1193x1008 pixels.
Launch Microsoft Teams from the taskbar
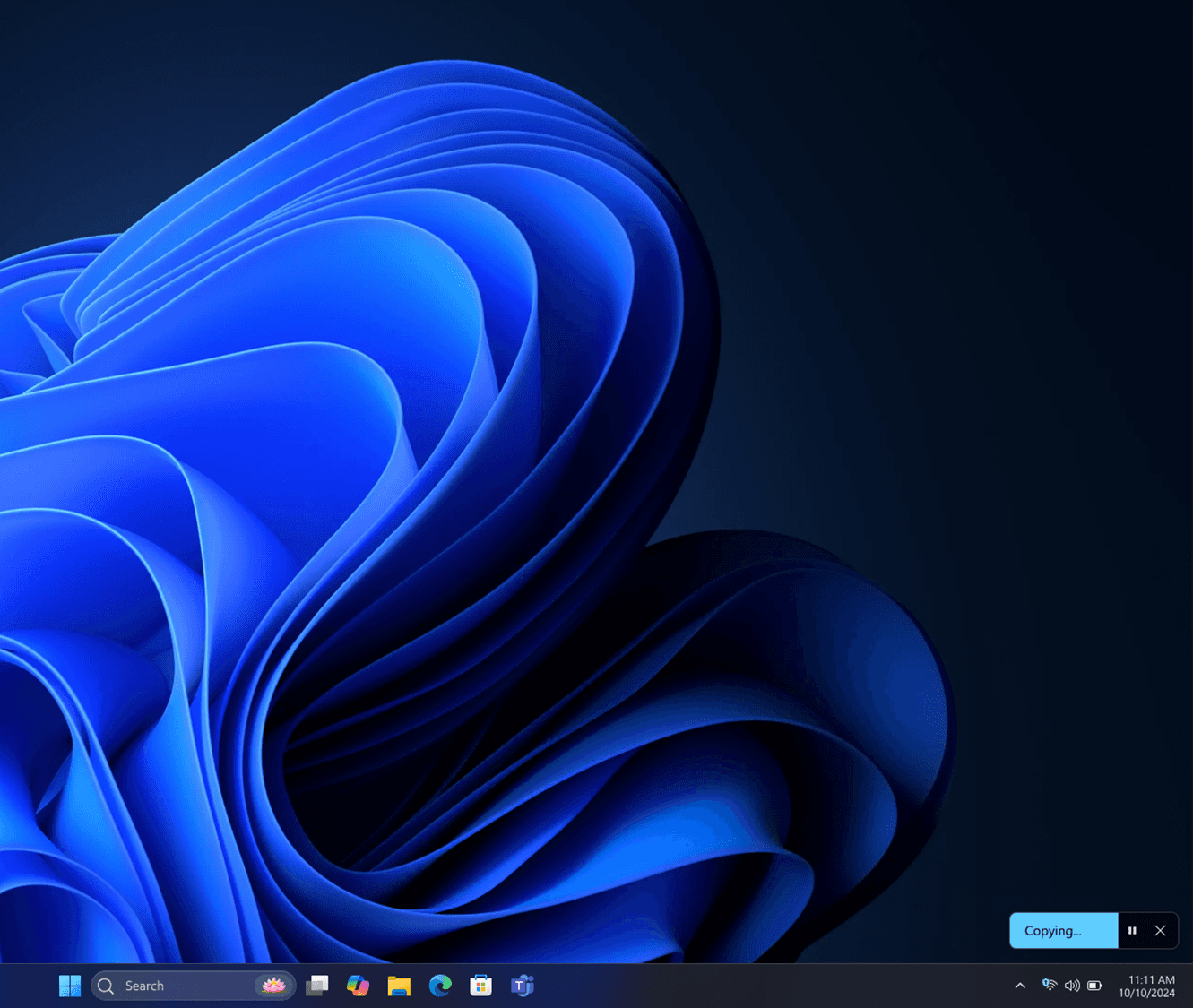(523, 986)
